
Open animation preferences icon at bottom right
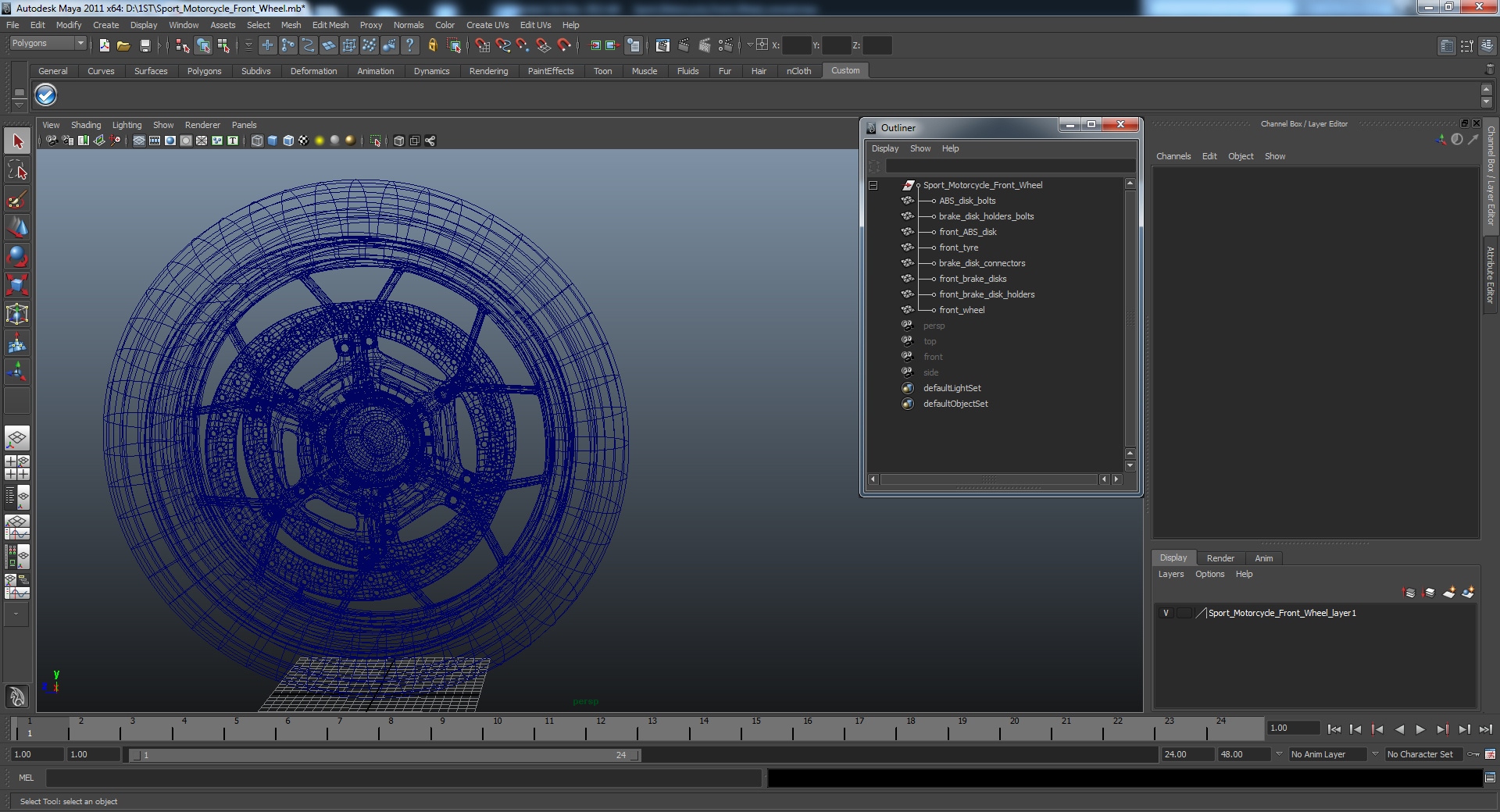1490,754
